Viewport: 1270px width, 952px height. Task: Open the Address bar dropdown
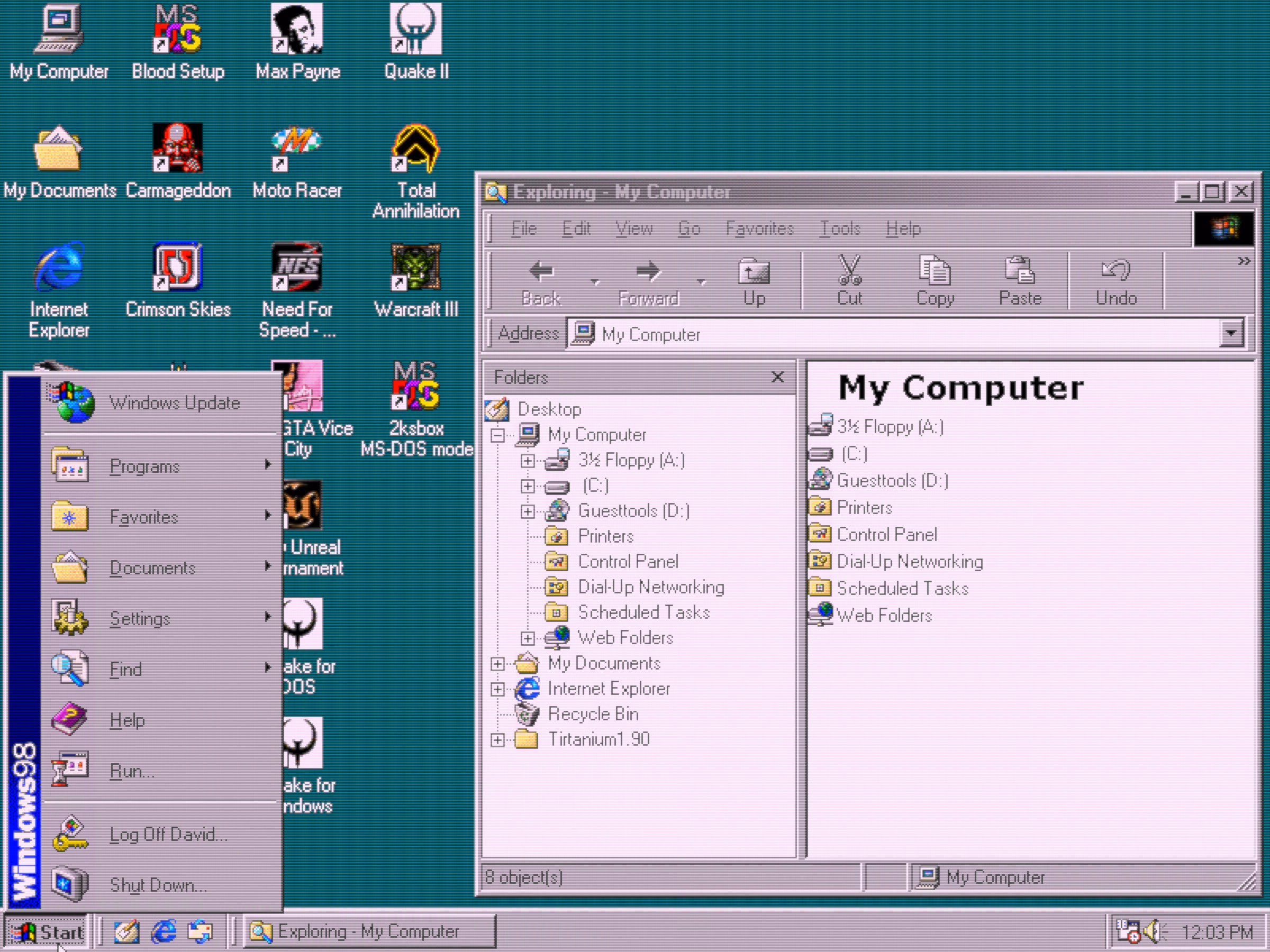click(x=1231, y=333)
